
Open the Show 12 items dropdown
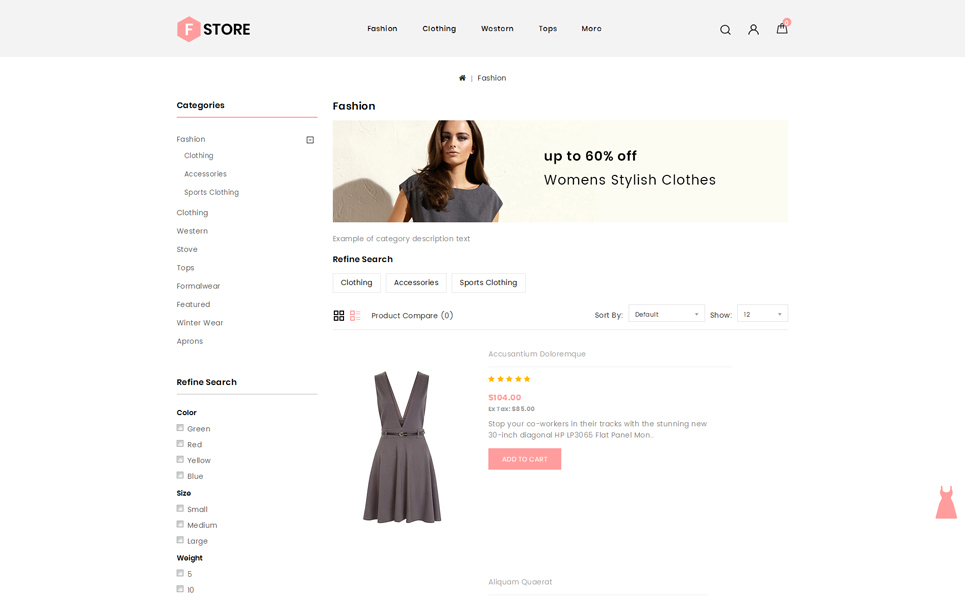pos(763,314)
